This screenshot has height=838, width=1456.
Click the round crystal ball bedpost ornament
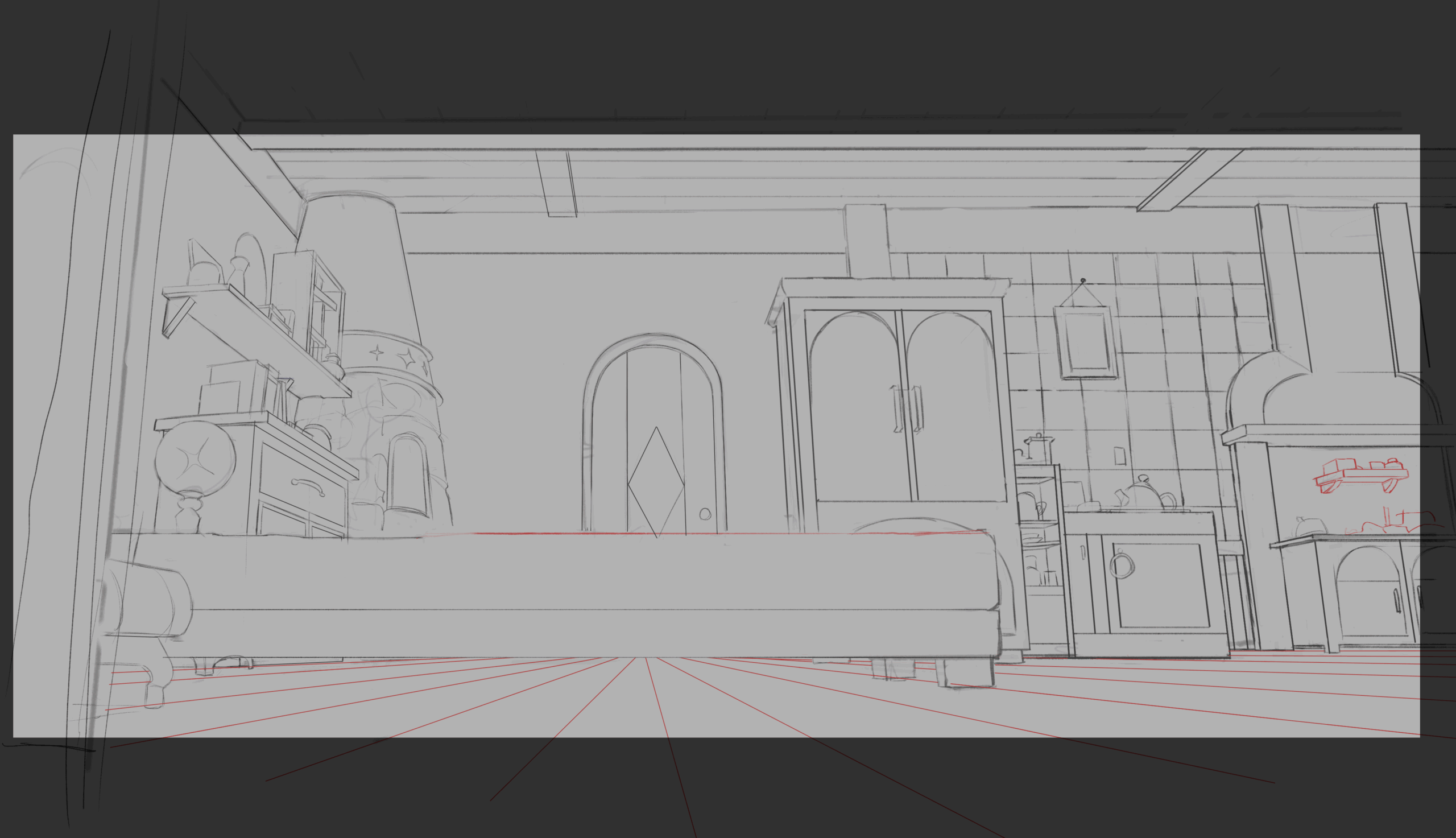click(x=195, y=458)
